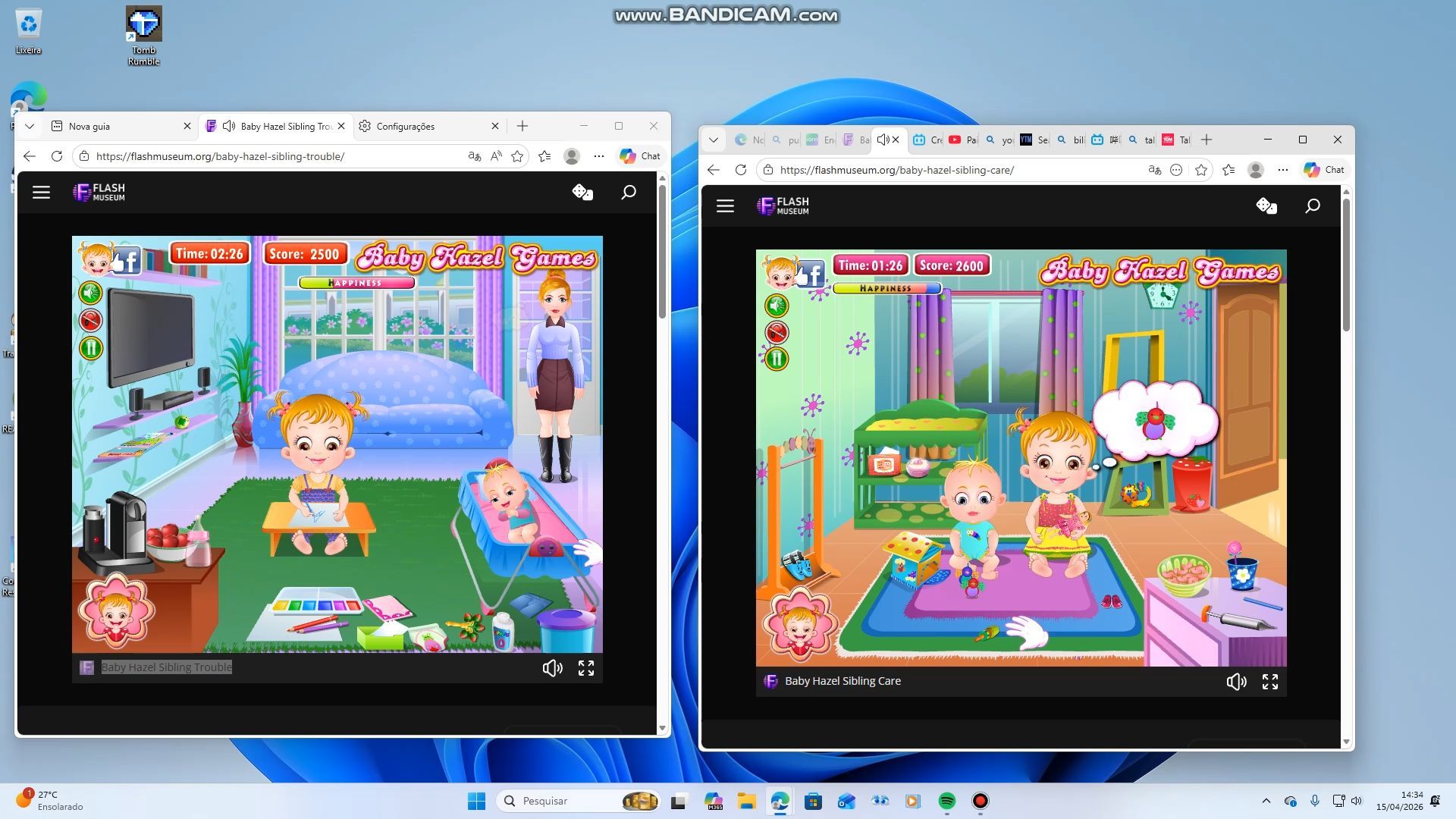Click Facebook like icon in Sibling Trouble game
This screenshot has width=1456, height=819.
click(x=127, y=261)
